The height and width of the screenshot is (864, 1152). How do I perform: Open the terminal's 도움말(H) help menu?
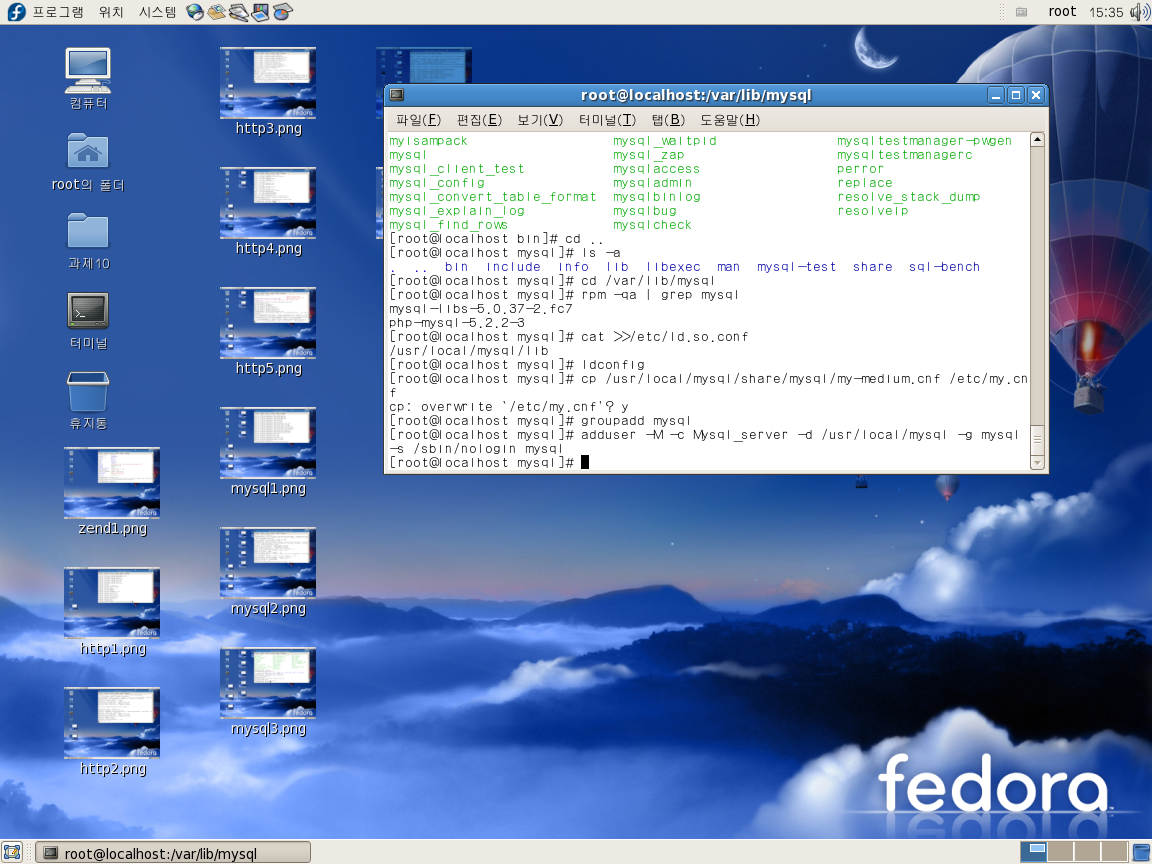coord(729,120)
